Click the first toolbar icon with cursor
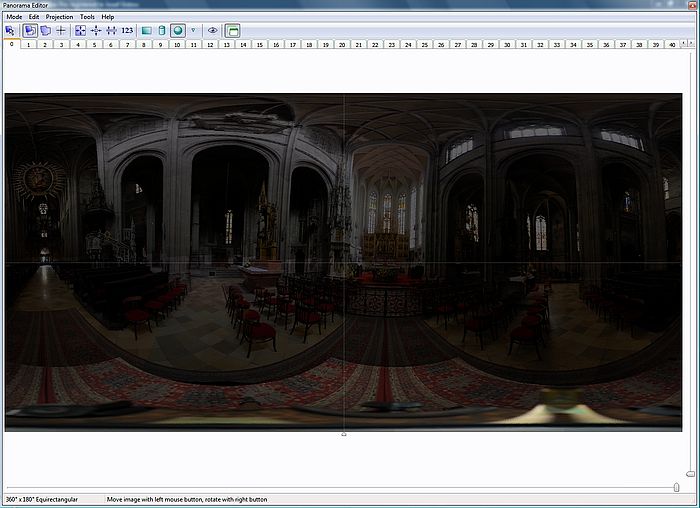Image resolution: width=700 pixels, height=508 pixels. pyautogui.click(x=10, y=31)
